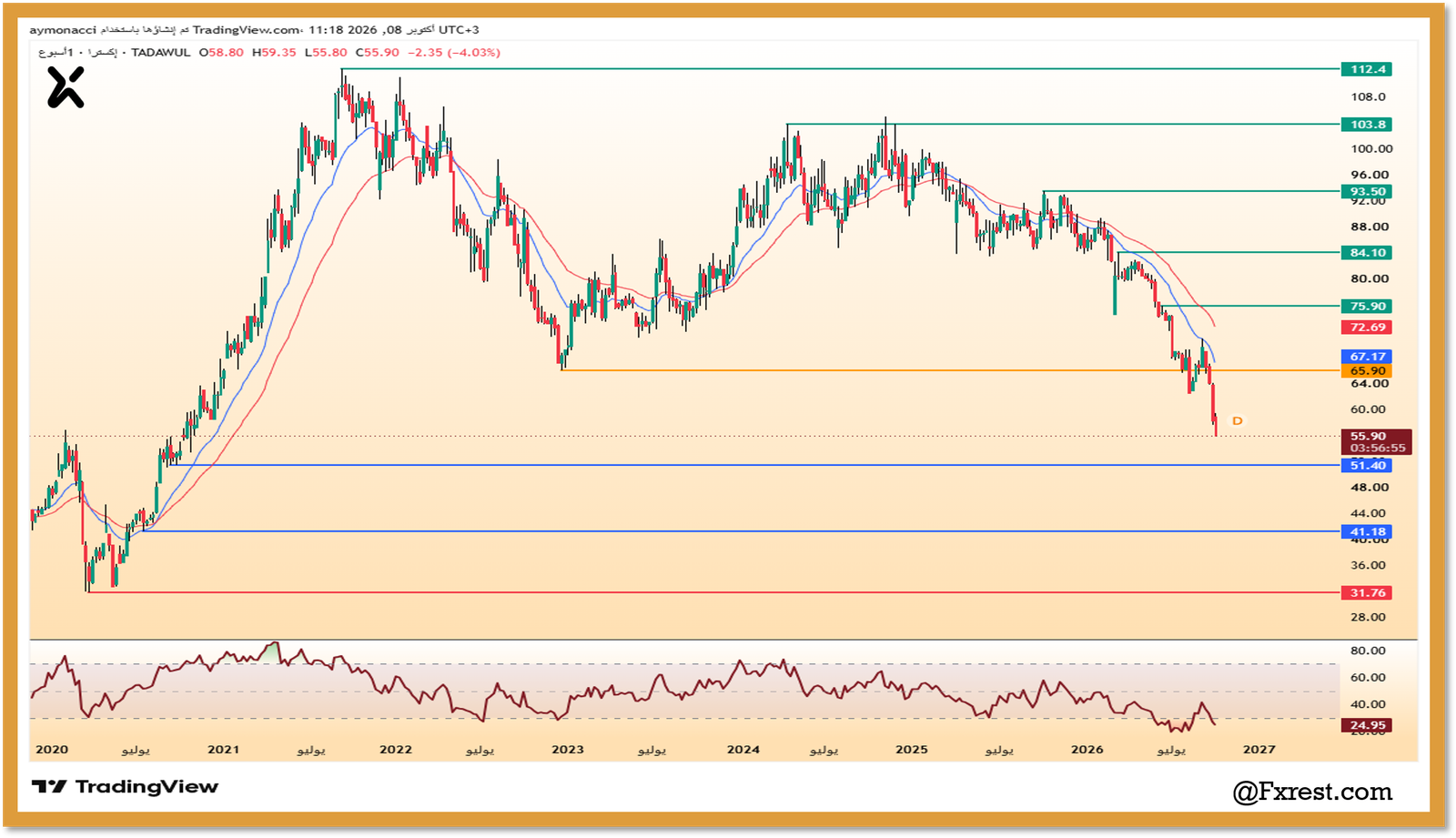Click the TADAWUL symbol name in the header

tap(161, 53)
